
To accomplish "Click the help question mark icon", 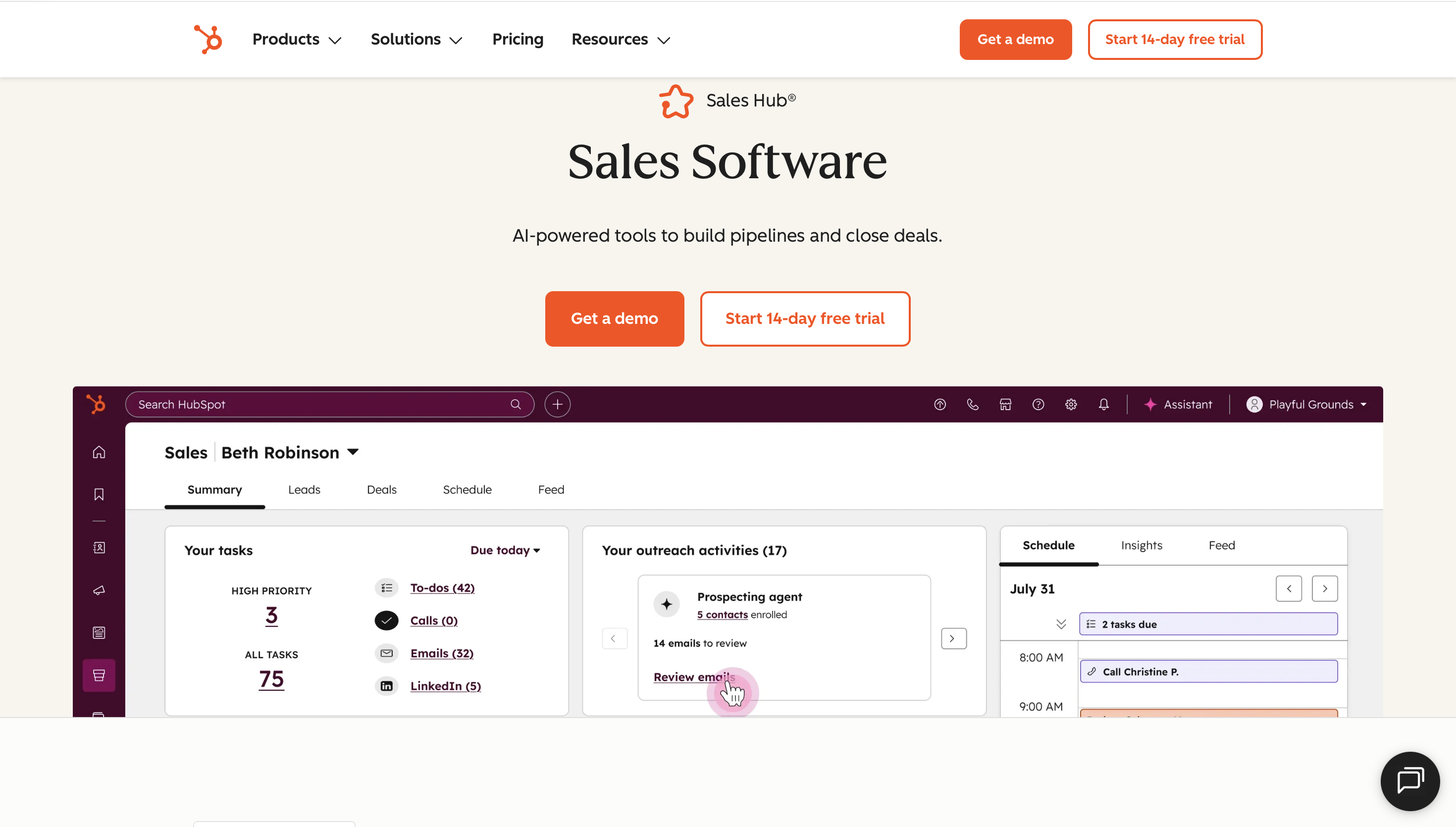I will pyautogui.click(x=1038, y=404).
